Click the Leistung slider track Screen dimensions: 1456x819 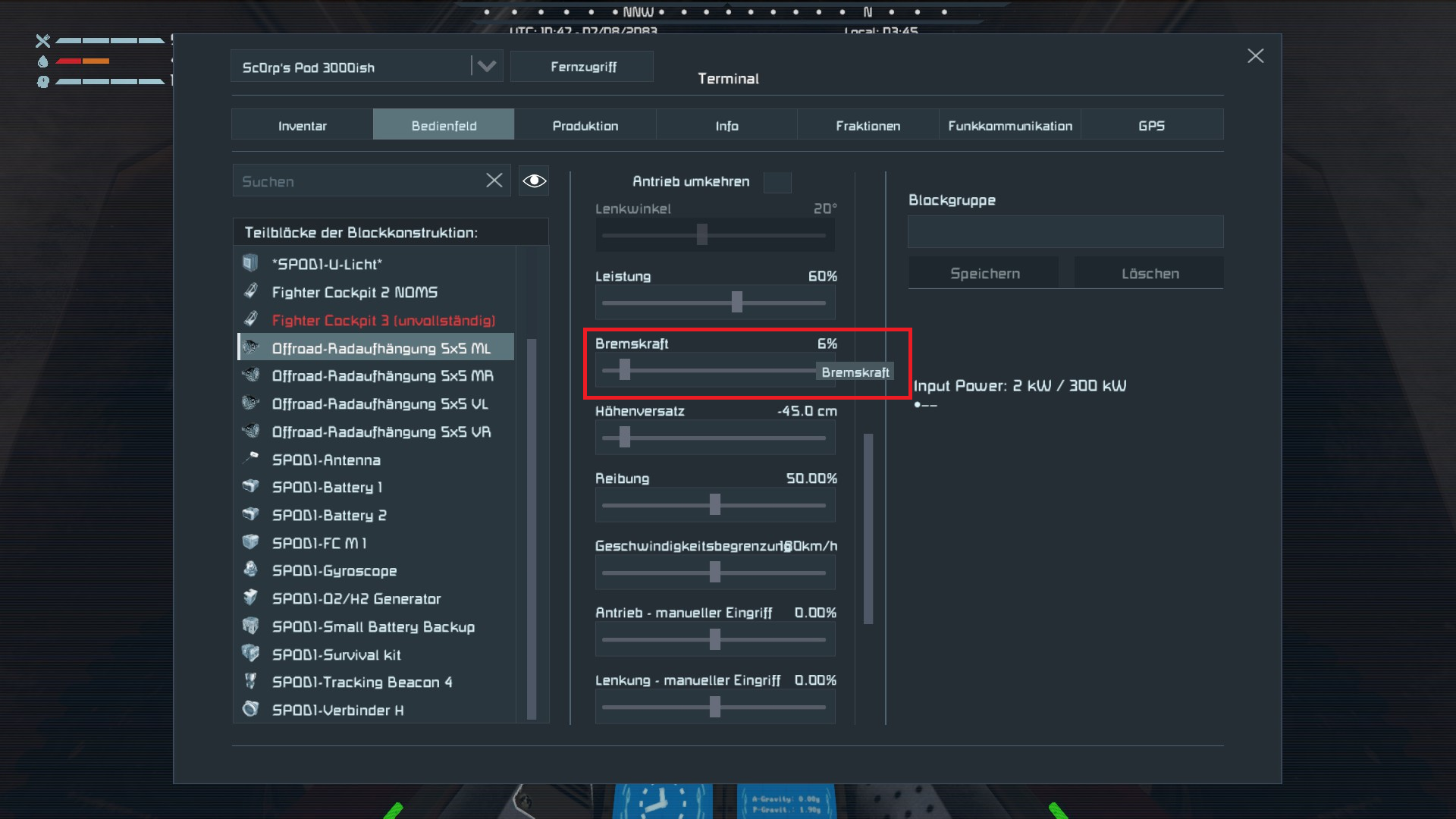click(714, 303)
